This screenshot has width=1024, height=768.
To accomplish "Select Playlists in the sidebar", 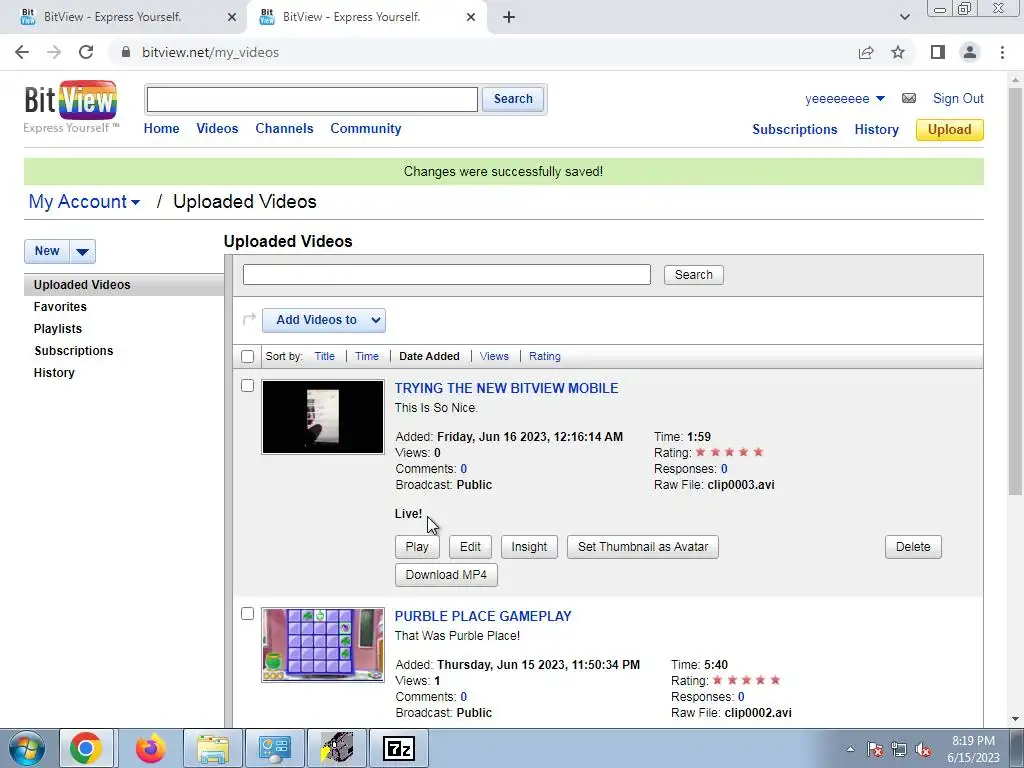I will pyautogui.click(x=58, y=329).
